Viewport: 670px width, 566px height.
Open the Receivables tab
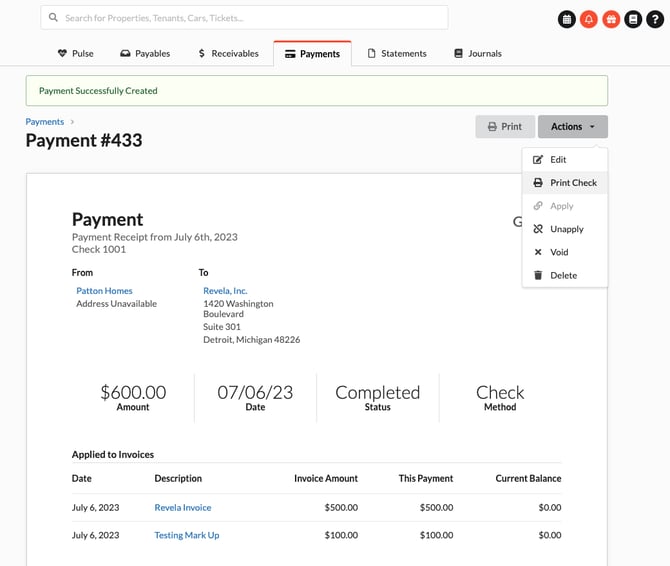228,54
